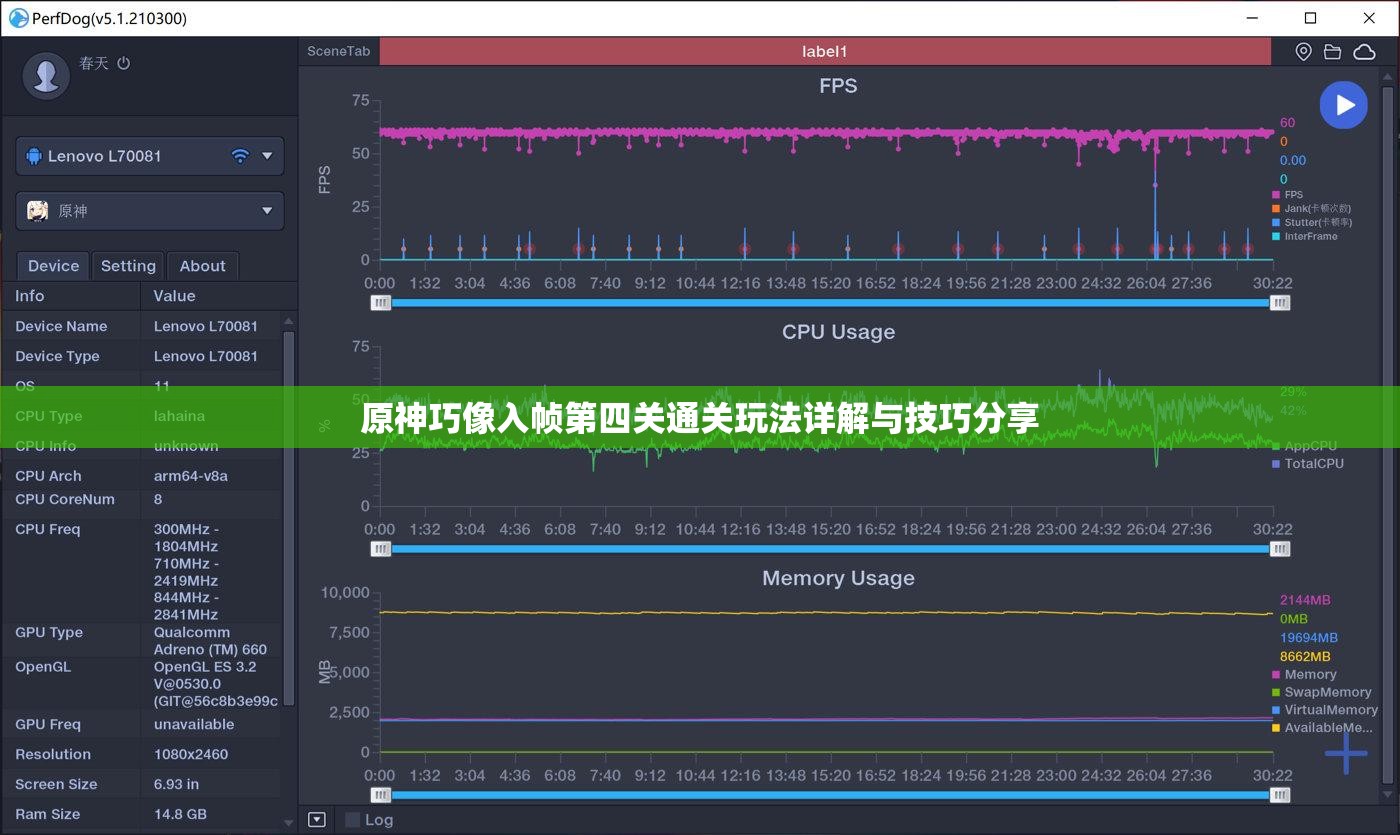Click Memory Usage chart left range handle
The image size is (1400, 835).
coord(380,795)
